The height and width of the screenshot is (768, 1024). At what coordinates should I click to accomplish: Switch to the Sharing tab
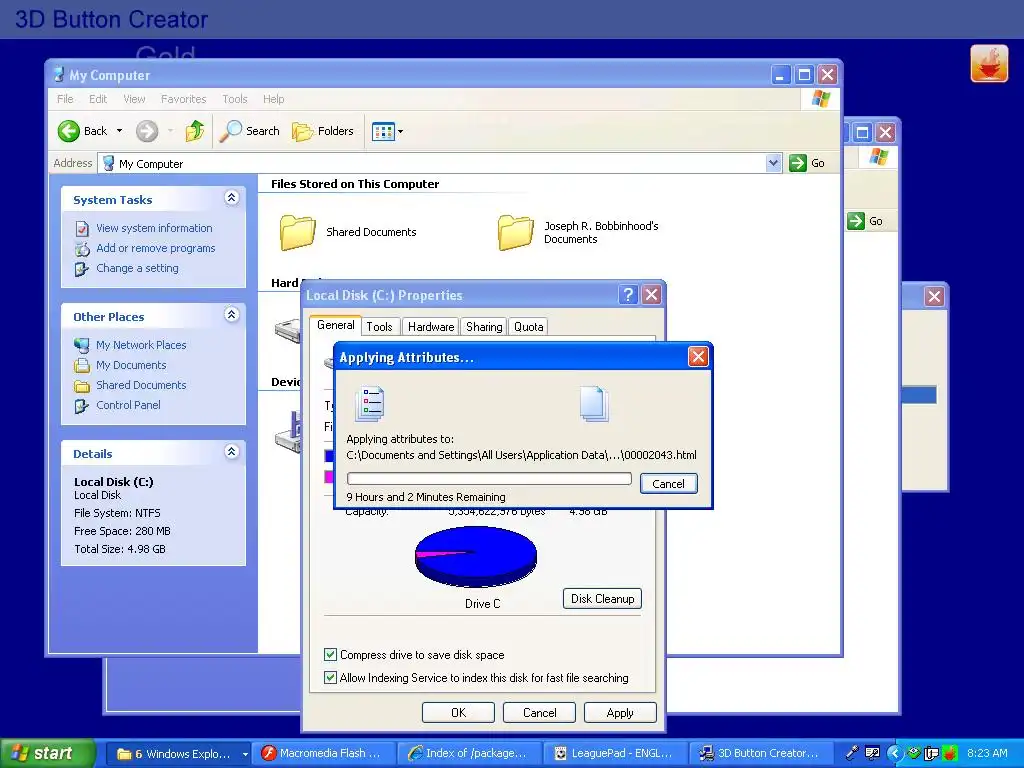pos(484,327)
